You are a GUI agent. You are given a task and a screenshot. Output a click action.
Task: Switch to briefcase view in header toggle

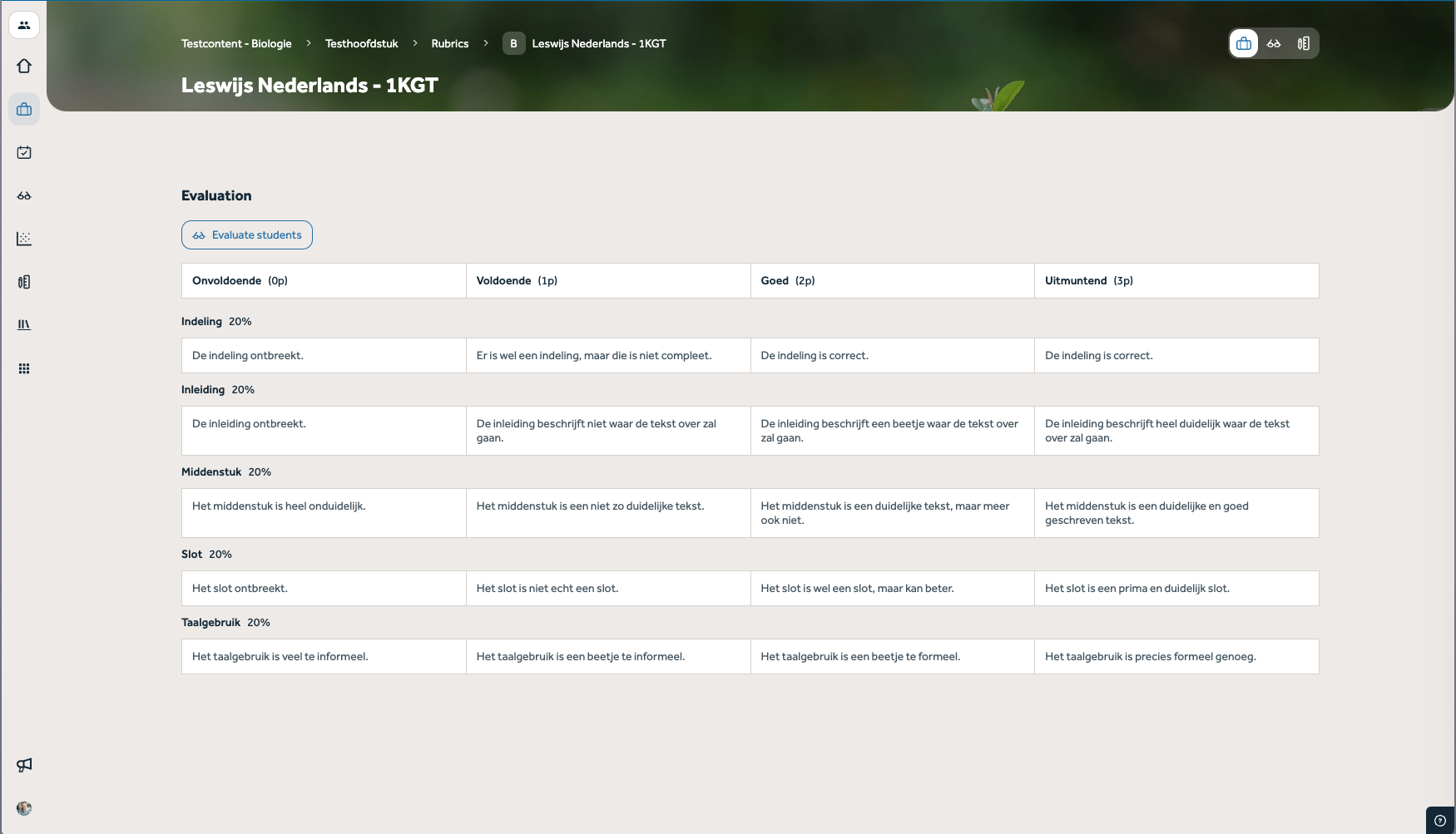(1244, 44)
